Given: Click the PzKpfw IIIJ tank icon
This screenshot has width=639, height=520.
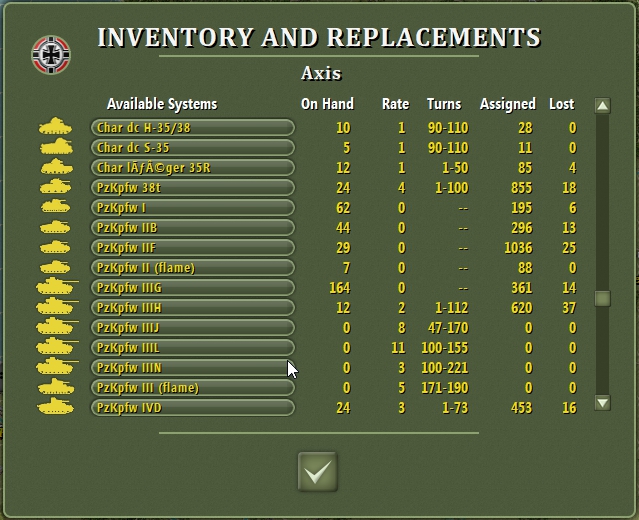Looking at the screenshot, I should tap(57, 326).
